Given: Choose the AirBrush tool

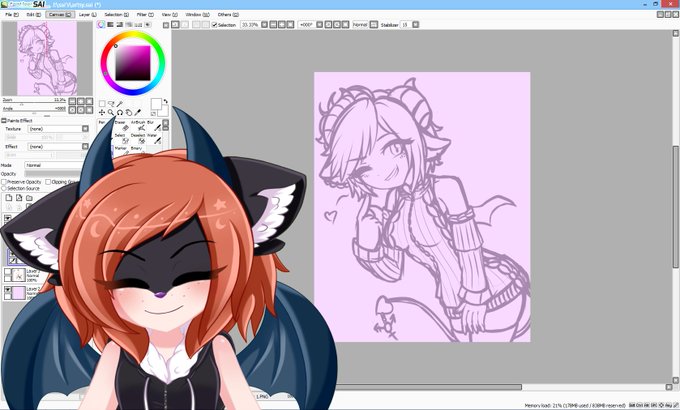Looking at the screenshot, I should pyautogui.click(x=138, y=126).
